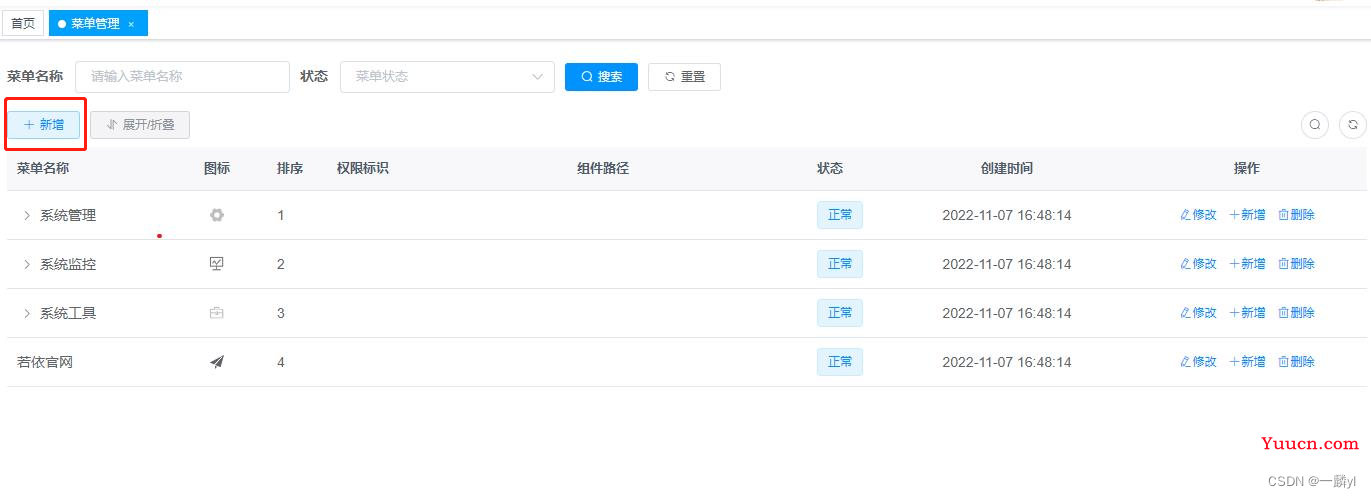Click the monitor icon in 系统监控 row
The width and height of the screenshot is (1371, 498).
pos(217,264)
